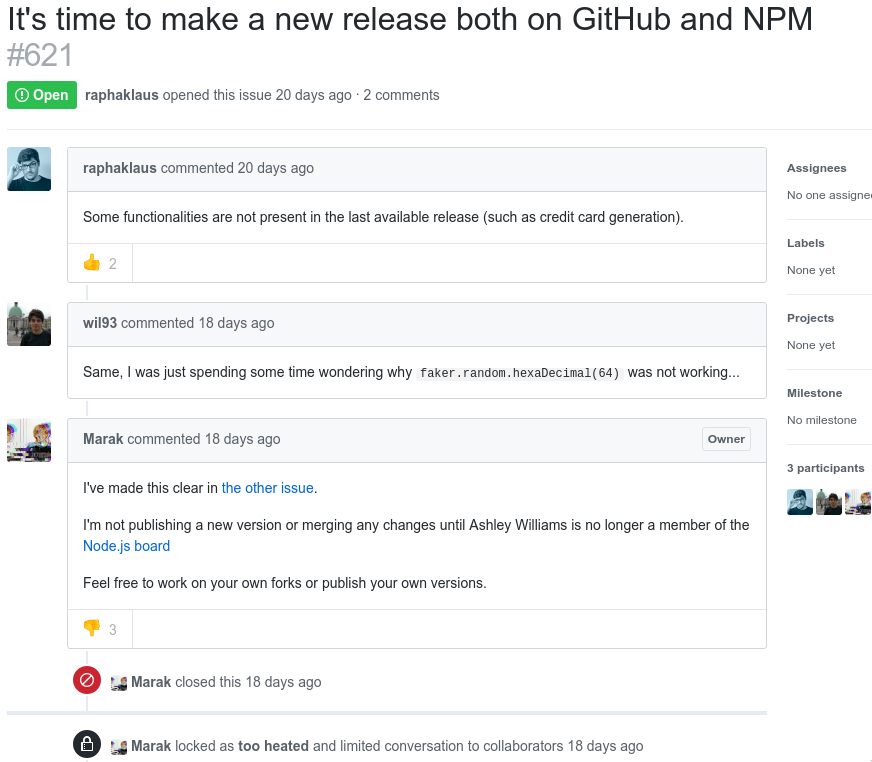Click the '2 comments' count in issue header

[402, 95]
